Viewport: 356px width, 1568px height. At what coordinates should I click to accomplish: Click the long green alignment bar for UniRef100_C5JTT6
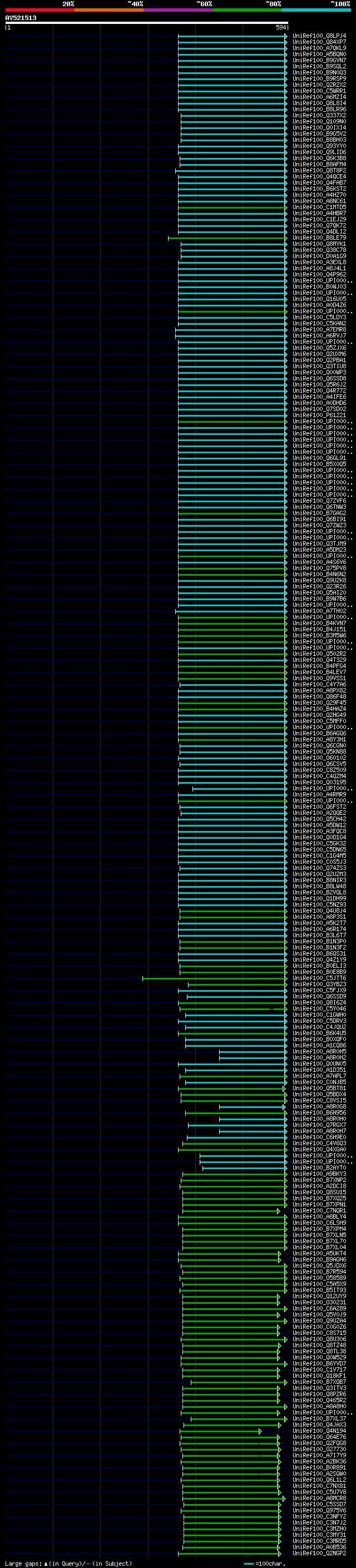(214, 978)
